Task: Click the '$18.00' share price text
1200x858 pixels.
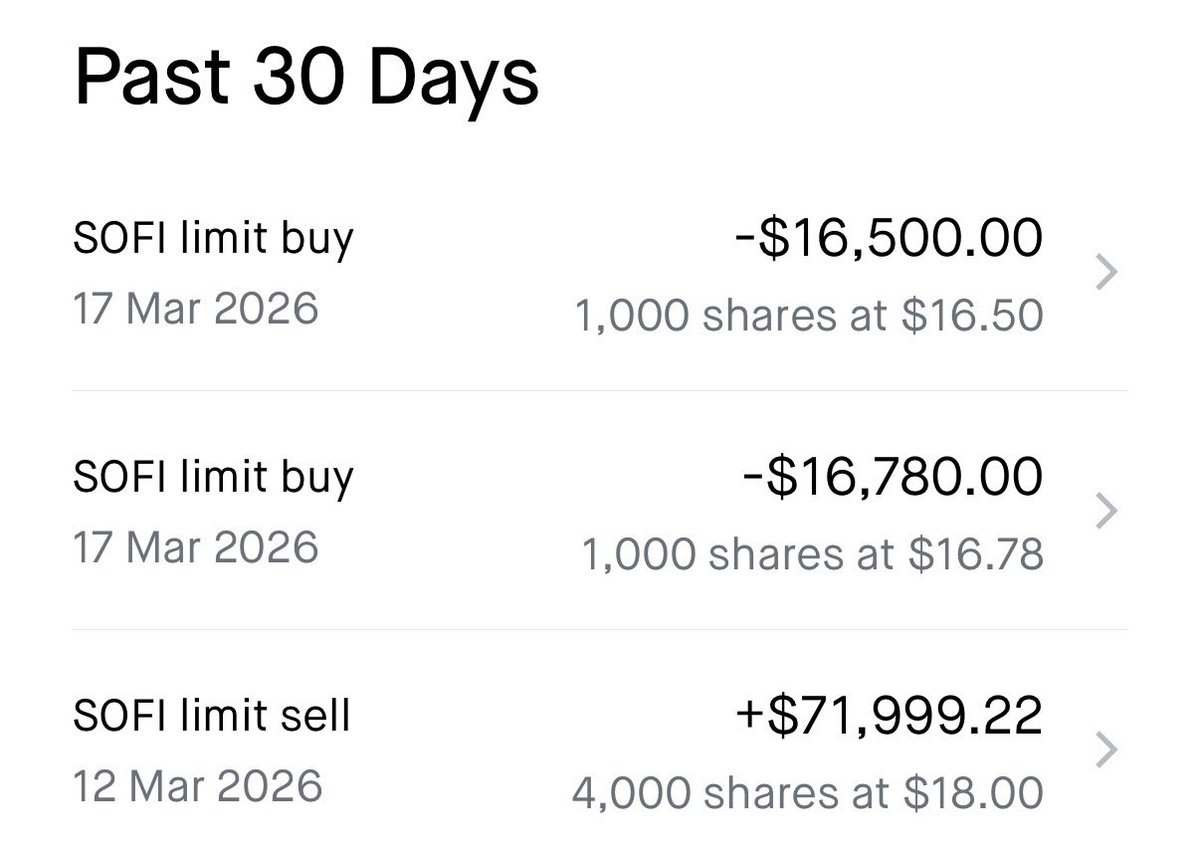Action: pyautogui.click(x=973, y=793)
